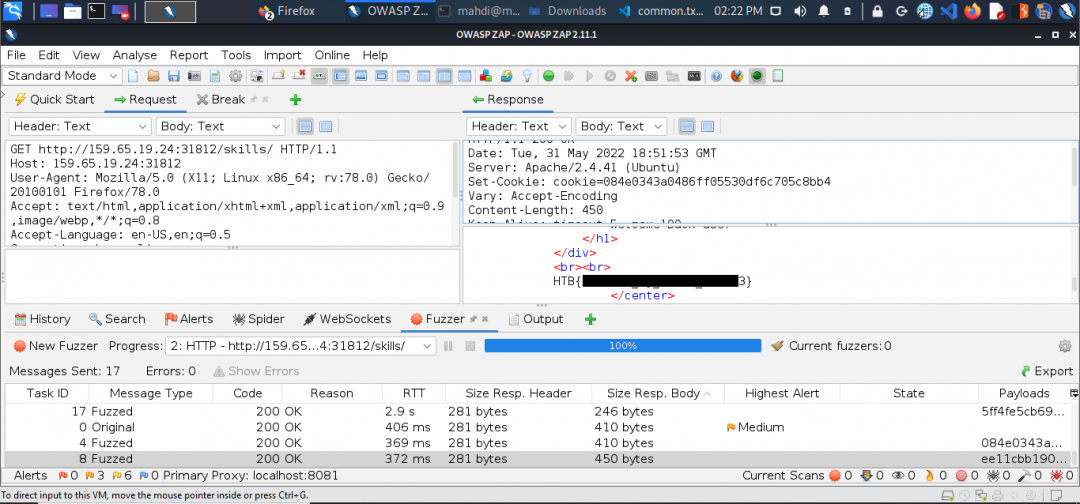Switch to the Quick Start tab
1080x504 pixels.
(54, 100)
